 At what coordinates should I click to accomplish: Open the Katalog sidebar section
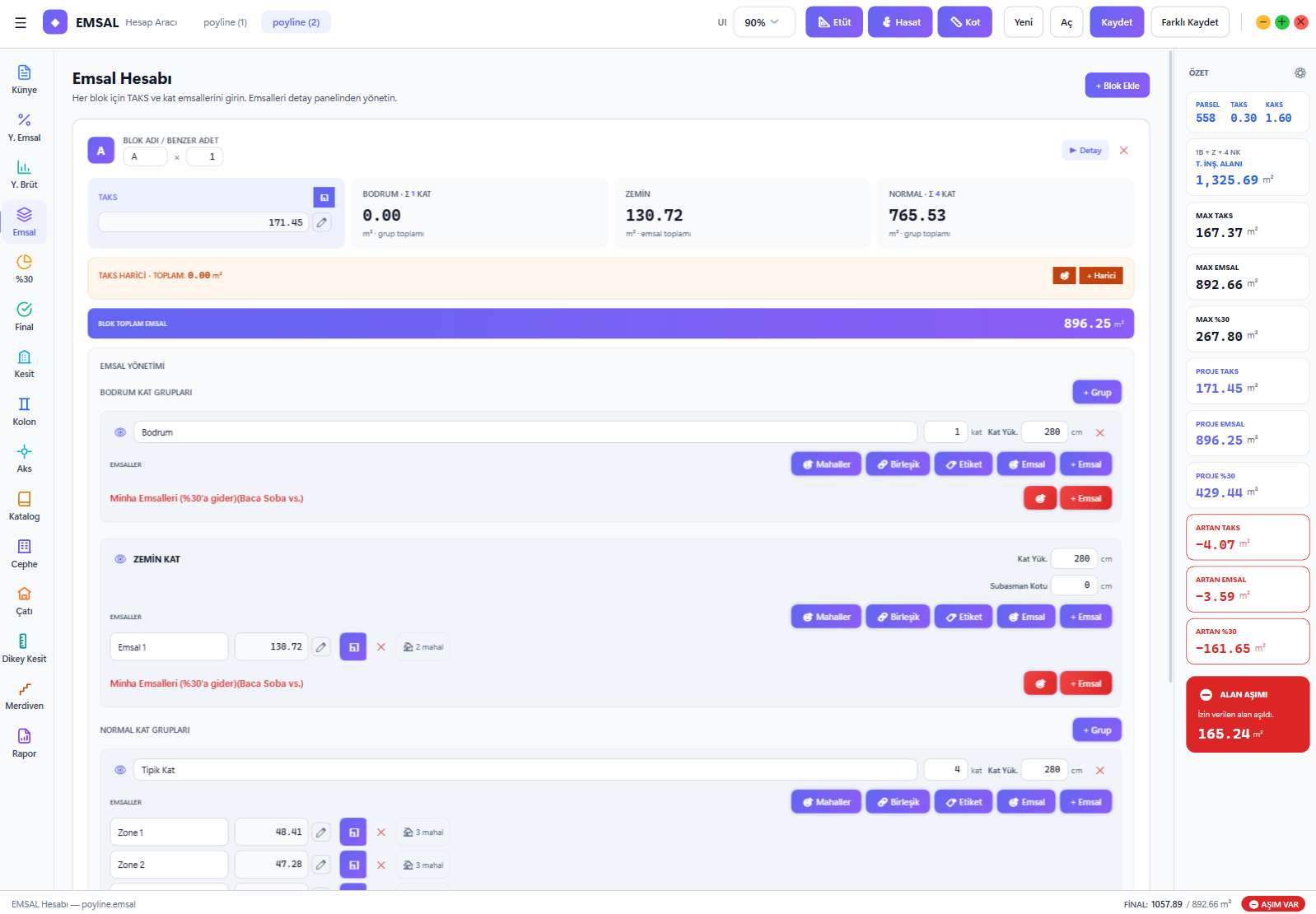pyautogui.click(x=24, y=506)
